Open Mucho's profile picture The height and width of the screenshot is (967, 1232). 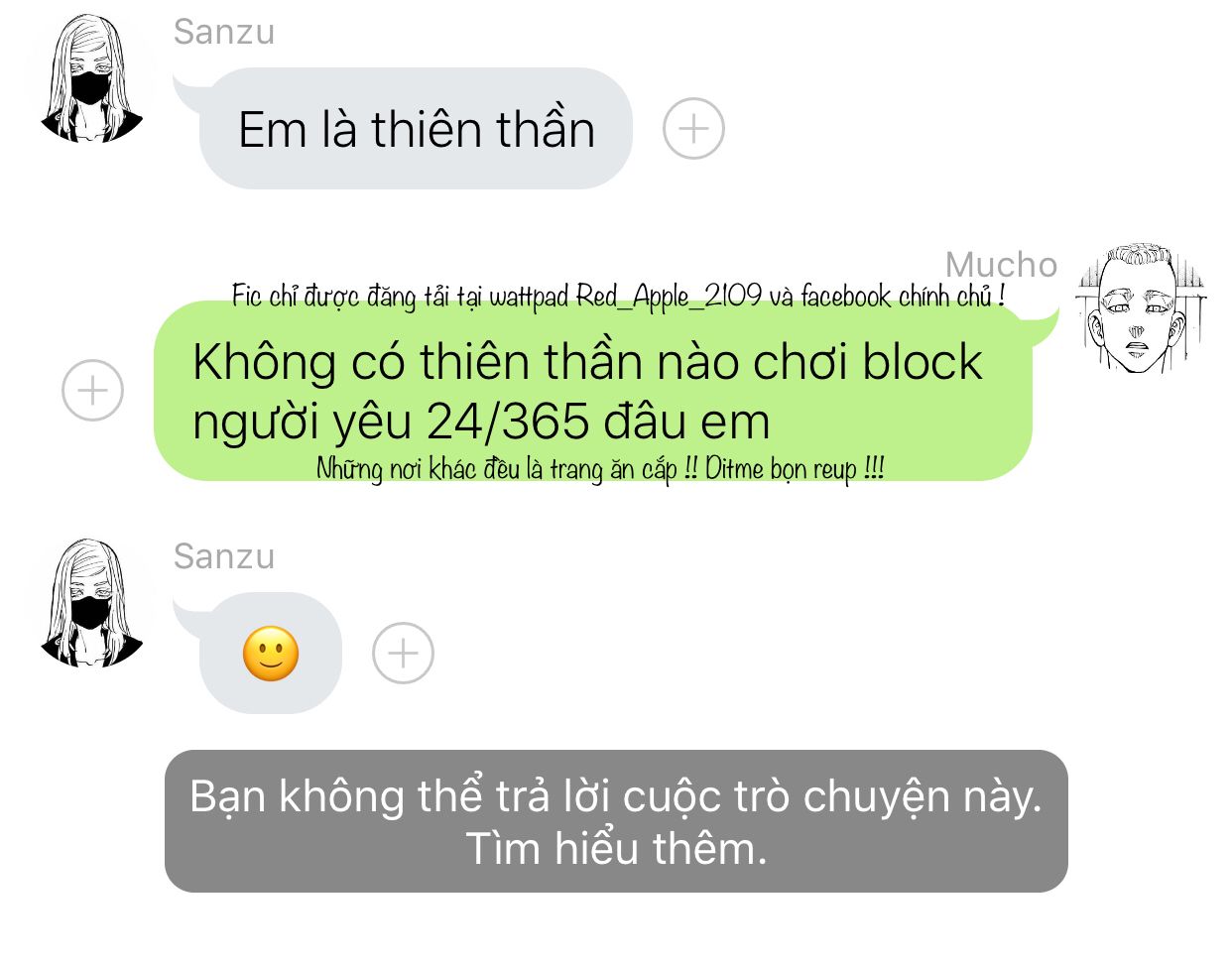point(1141,309)
